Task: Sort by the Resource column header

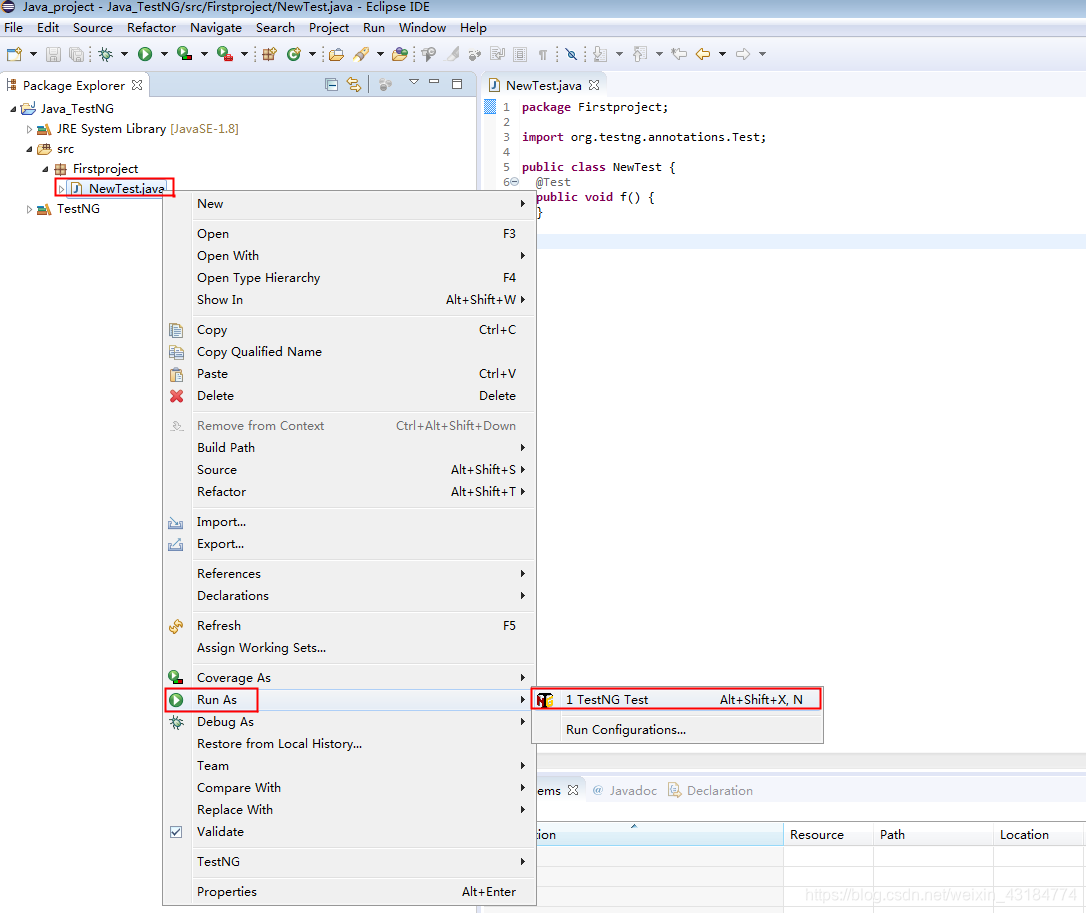Action: [x=828, y=835]
